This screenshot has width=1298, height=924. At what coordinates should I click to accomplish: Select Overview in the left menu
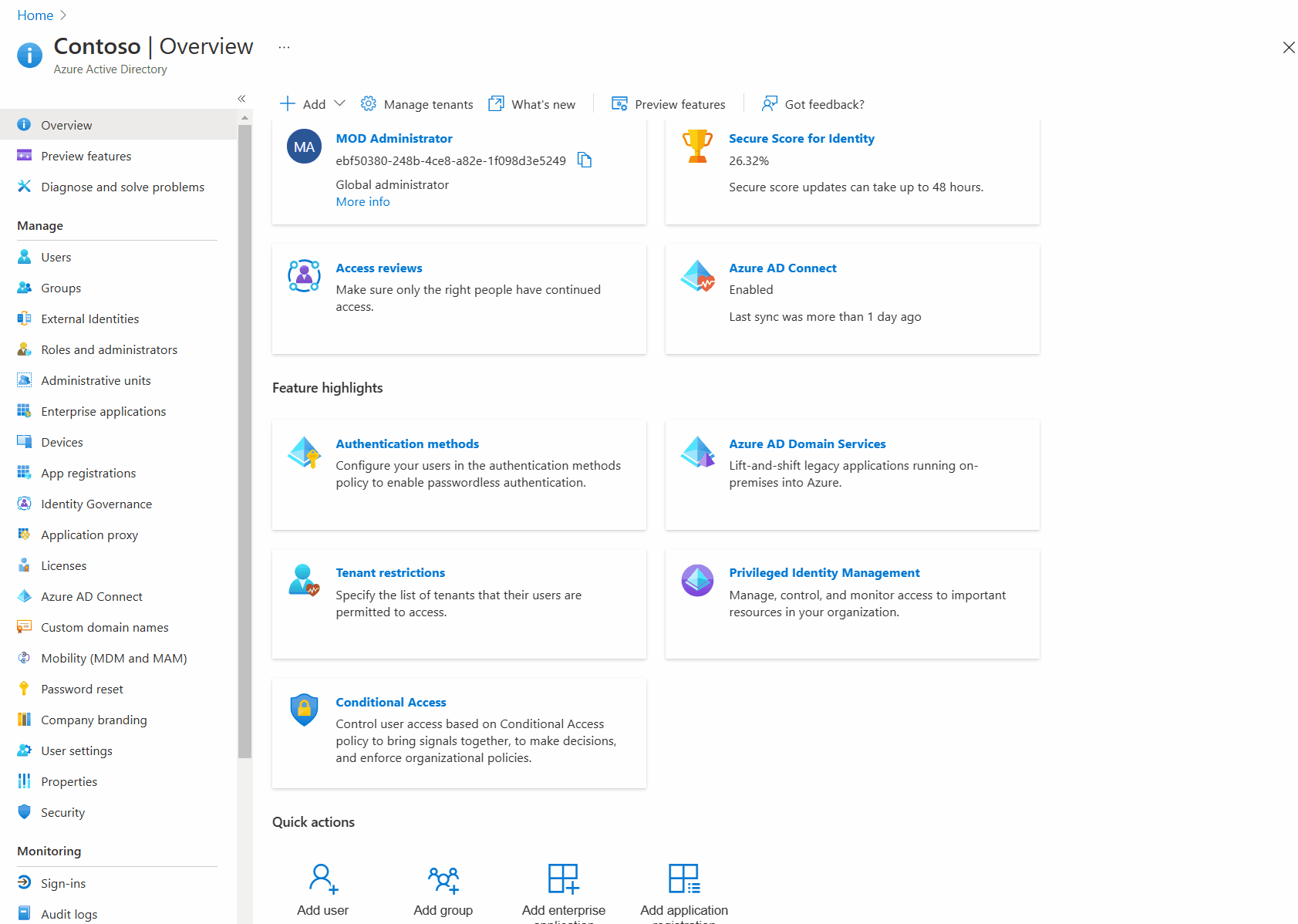tap(118, 125)
